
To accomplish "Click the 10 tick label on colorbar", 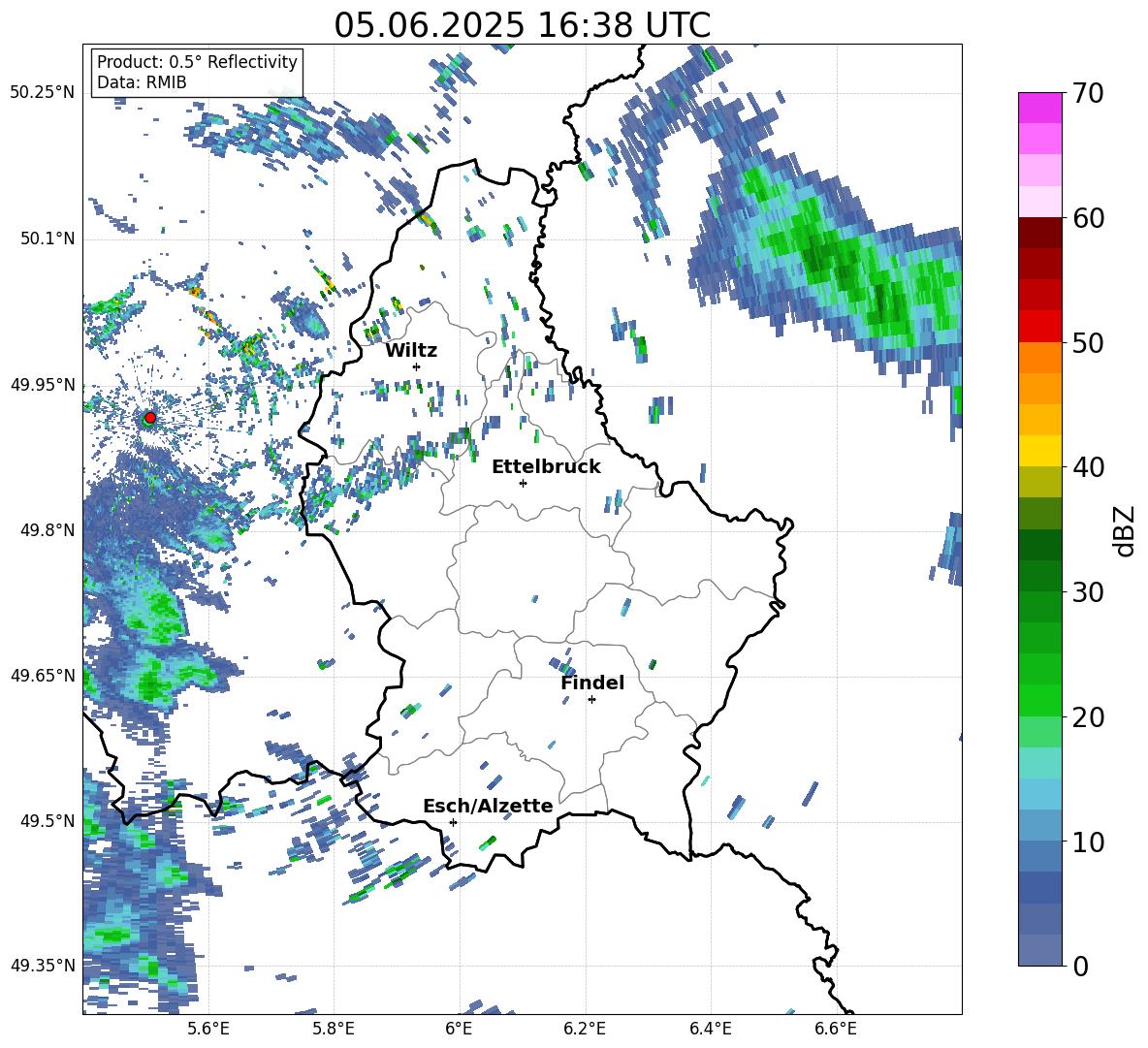I will click(x=1087, y=842).
